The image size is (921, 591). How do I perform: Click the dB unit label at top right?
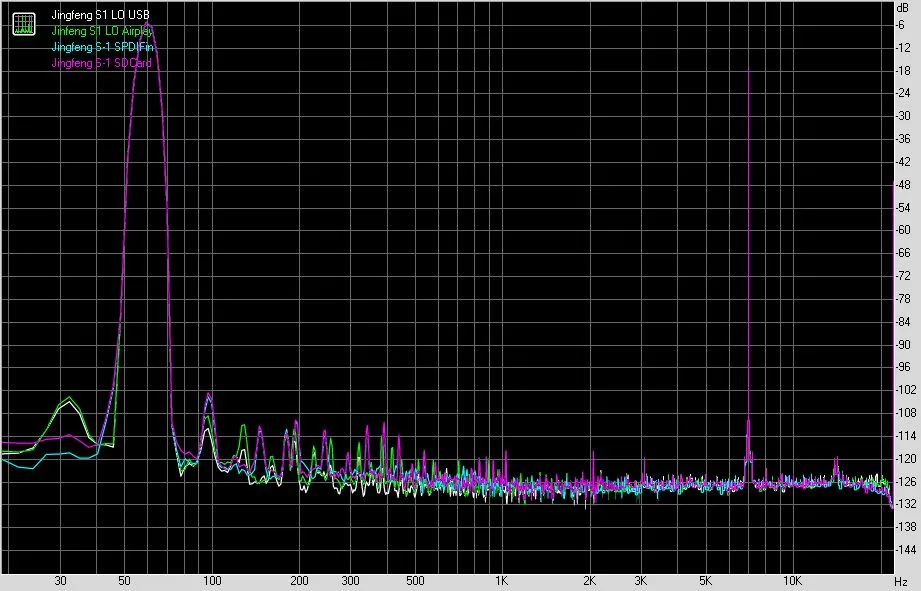tap(902, 8)
